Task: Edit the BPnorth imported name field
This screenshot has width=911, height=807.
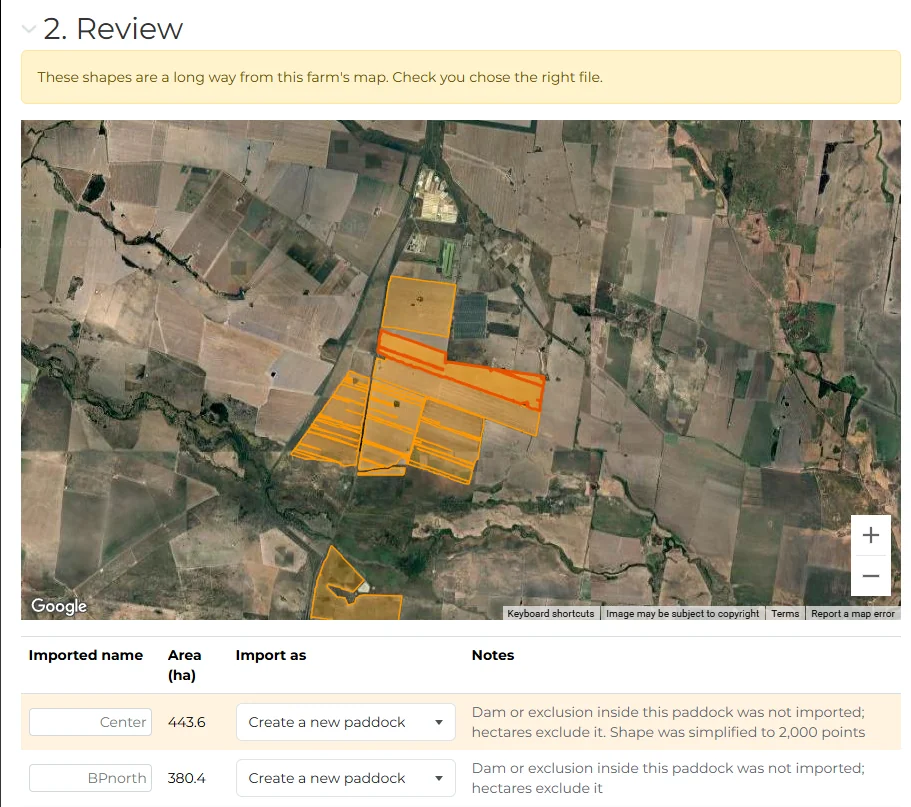Action: click(x=90, y=778)
